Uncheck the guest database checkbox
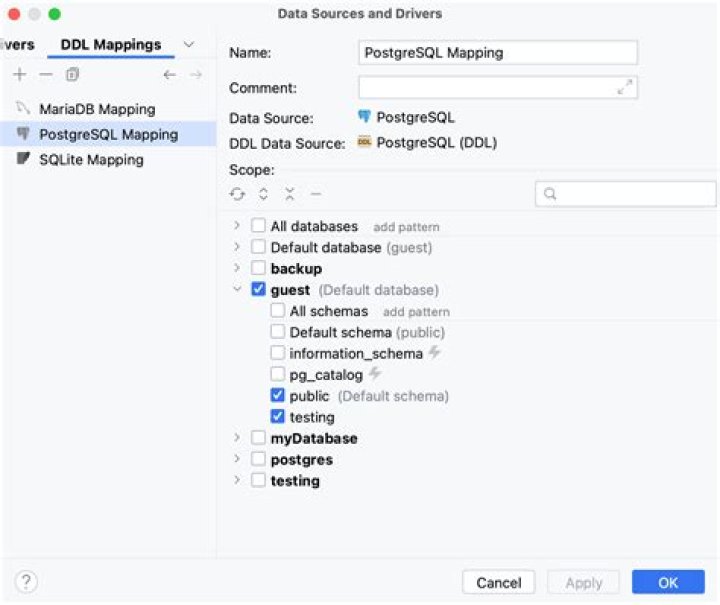This screenshot has width=720, height=605. (258, 289)
